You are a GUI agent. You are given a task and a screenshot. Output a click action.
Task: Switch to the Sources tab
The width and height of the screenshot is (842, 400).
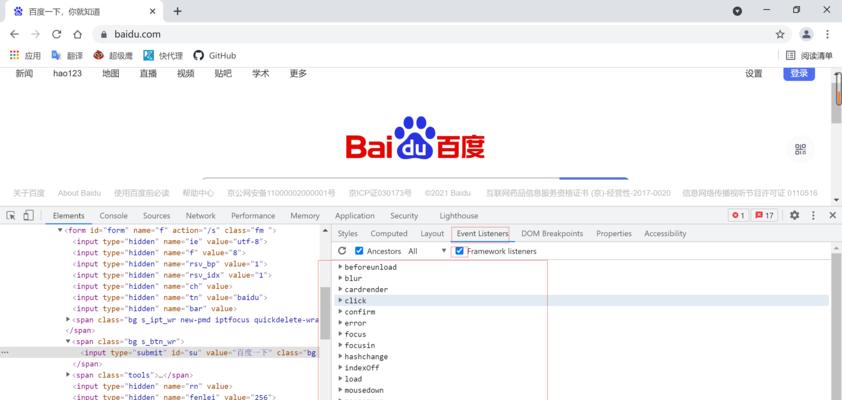coord(156,215)
